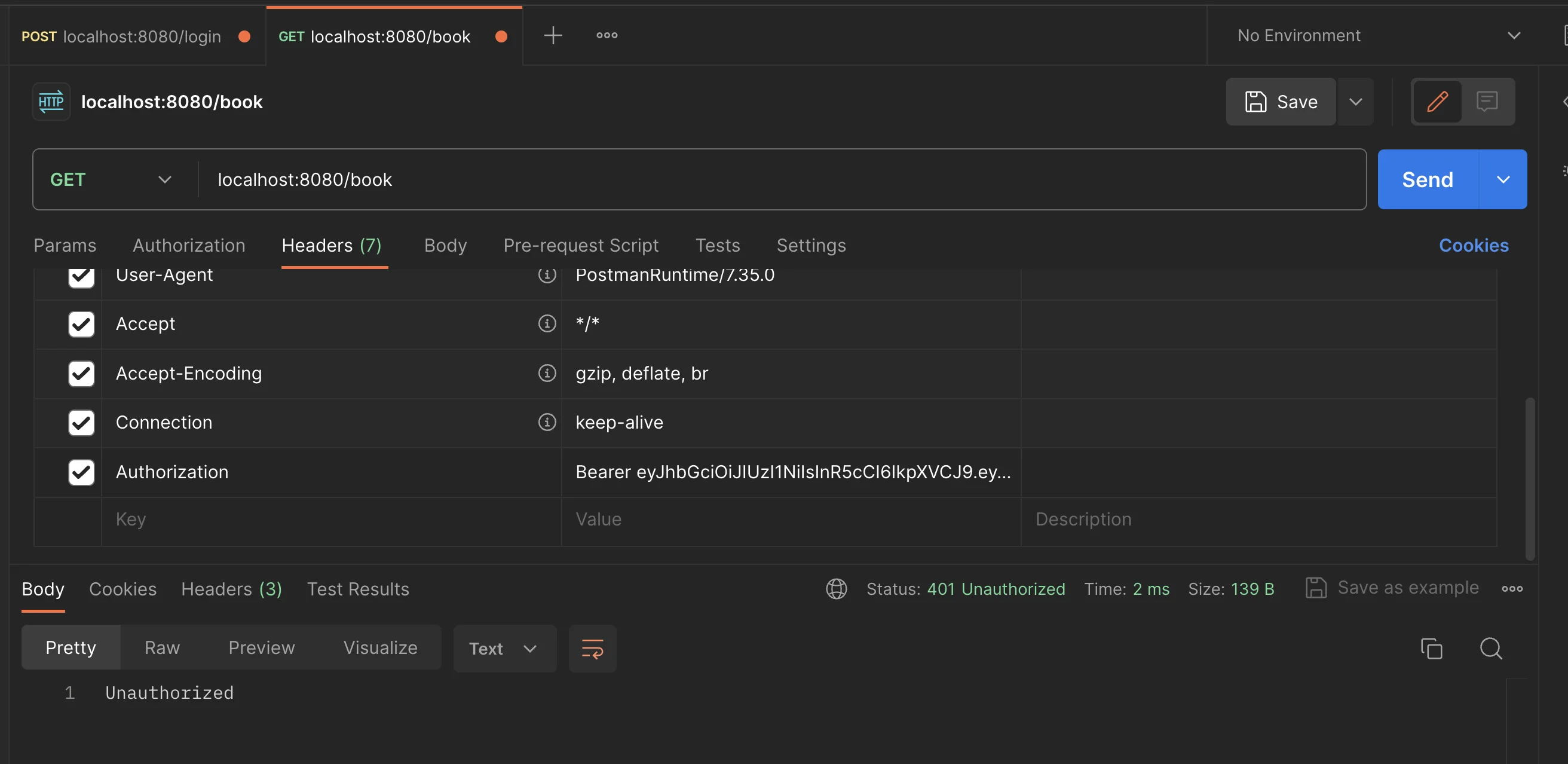
Task: Open the comments icon beside pencil
Action: tap(1487, 101)
